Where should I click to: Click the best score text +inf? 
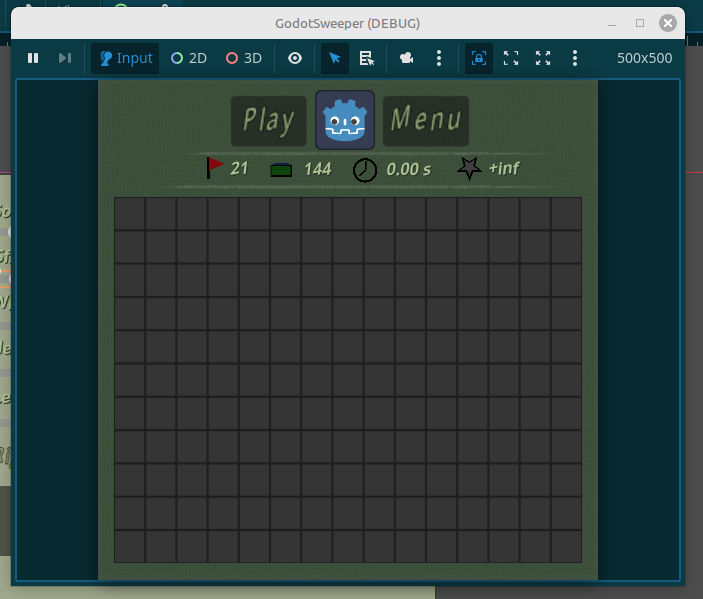click(504, 168)
